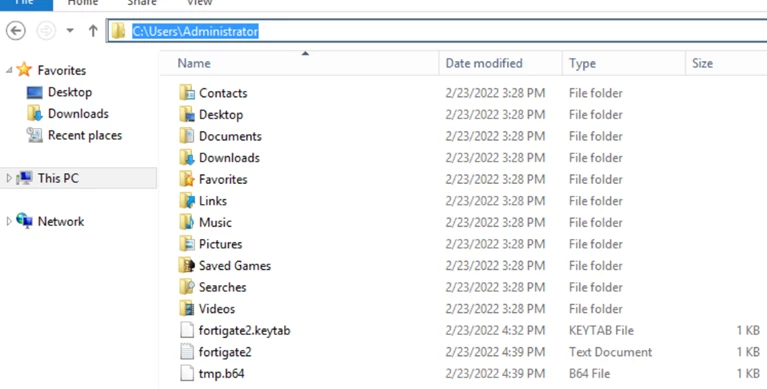Click the KEYTAB File type cell
This screenshot has width=767, height=389.
[601, 330]
